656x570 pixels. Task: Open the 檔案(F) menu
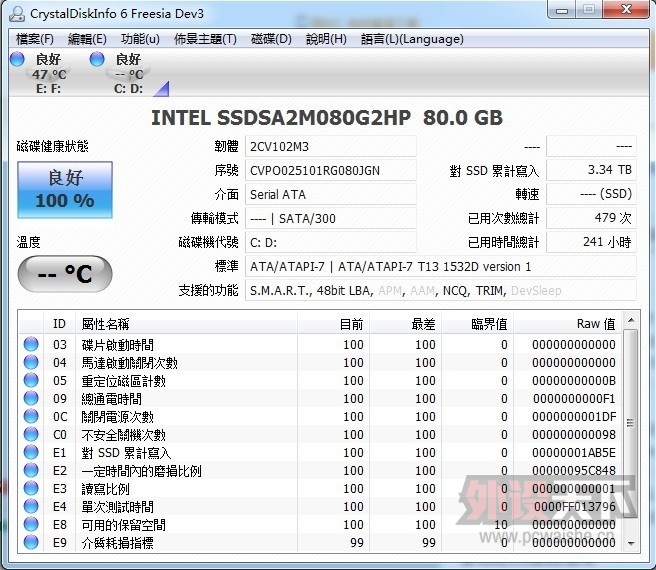[35, 39]
